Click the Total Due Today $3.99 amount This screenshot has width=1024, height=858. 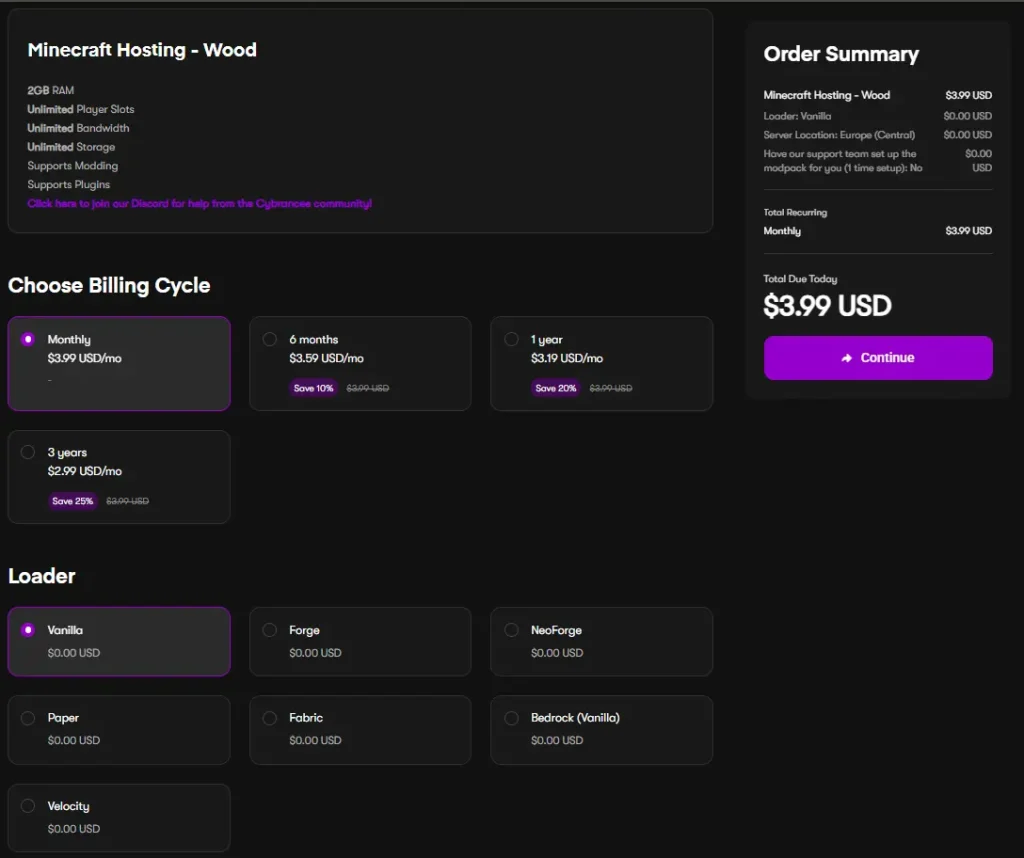point(827,306)
